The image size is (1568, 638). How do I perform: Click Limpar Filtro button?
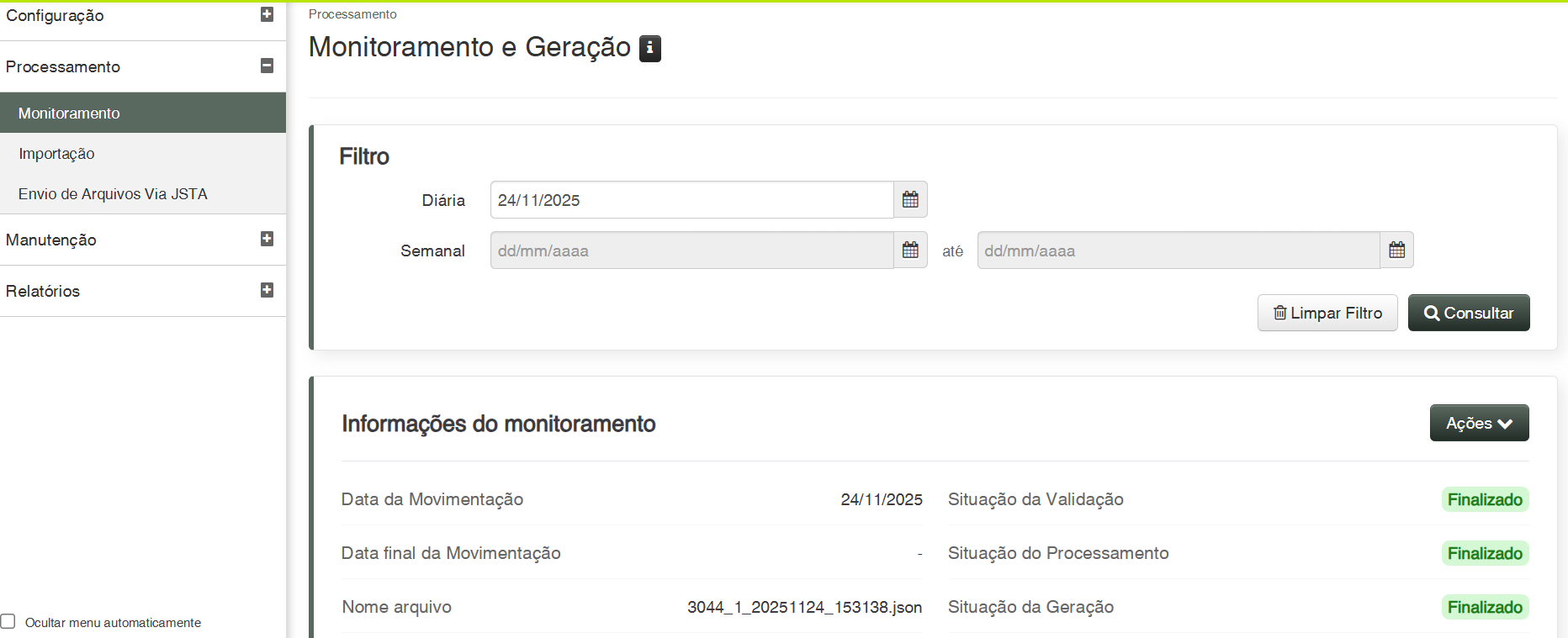click(x=1327, y=313)
